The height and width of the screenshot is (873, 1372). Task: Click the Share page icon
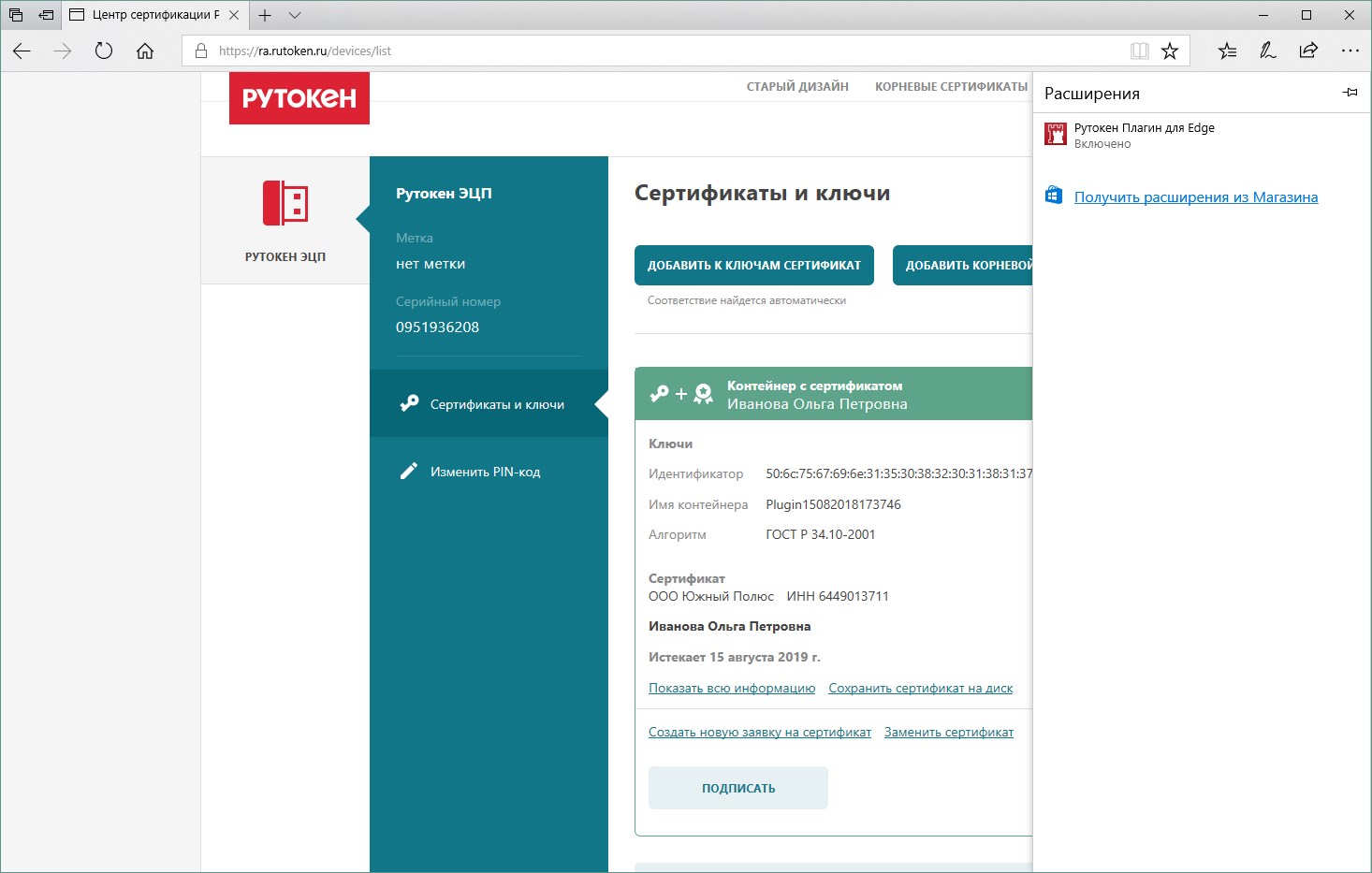point(1308,51)
